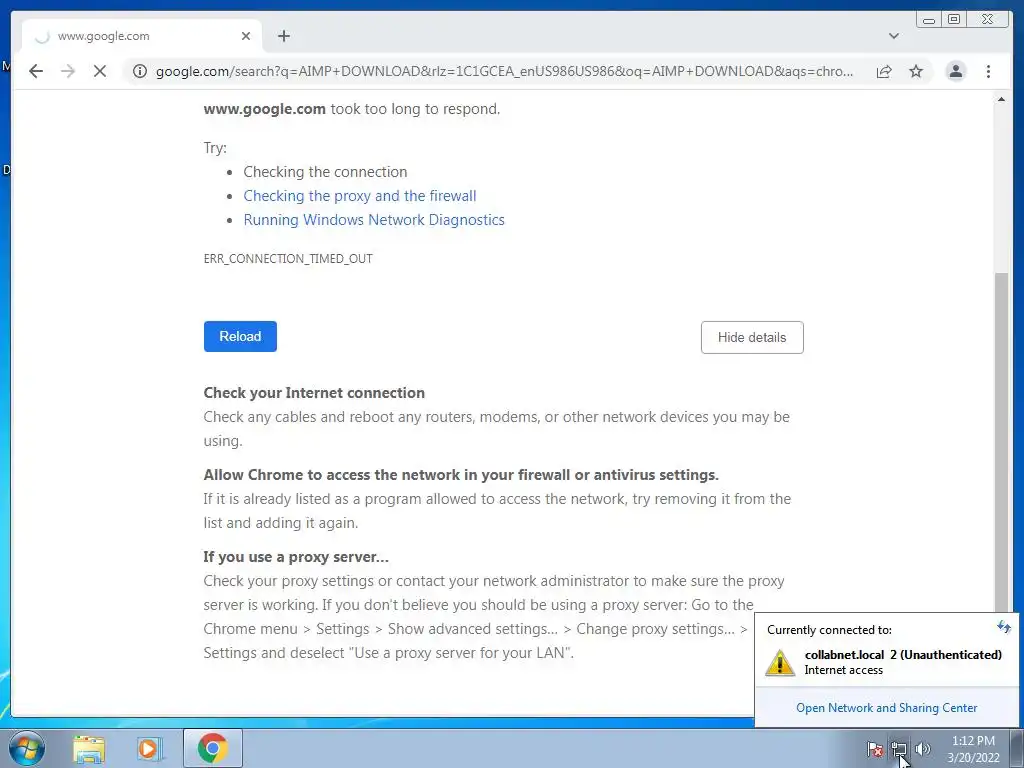
Task: Open a new tab
Action: click(x=283, y=36)
